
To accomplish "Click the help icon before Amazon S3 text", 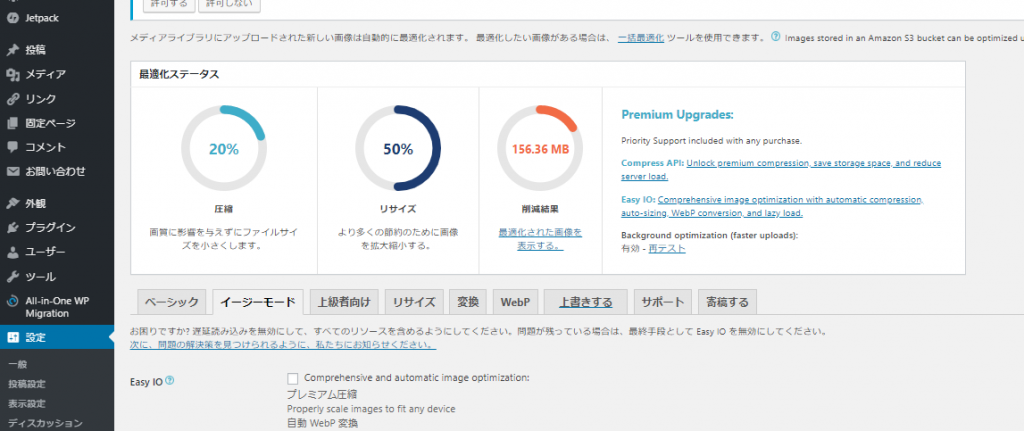I will (775, 37).
